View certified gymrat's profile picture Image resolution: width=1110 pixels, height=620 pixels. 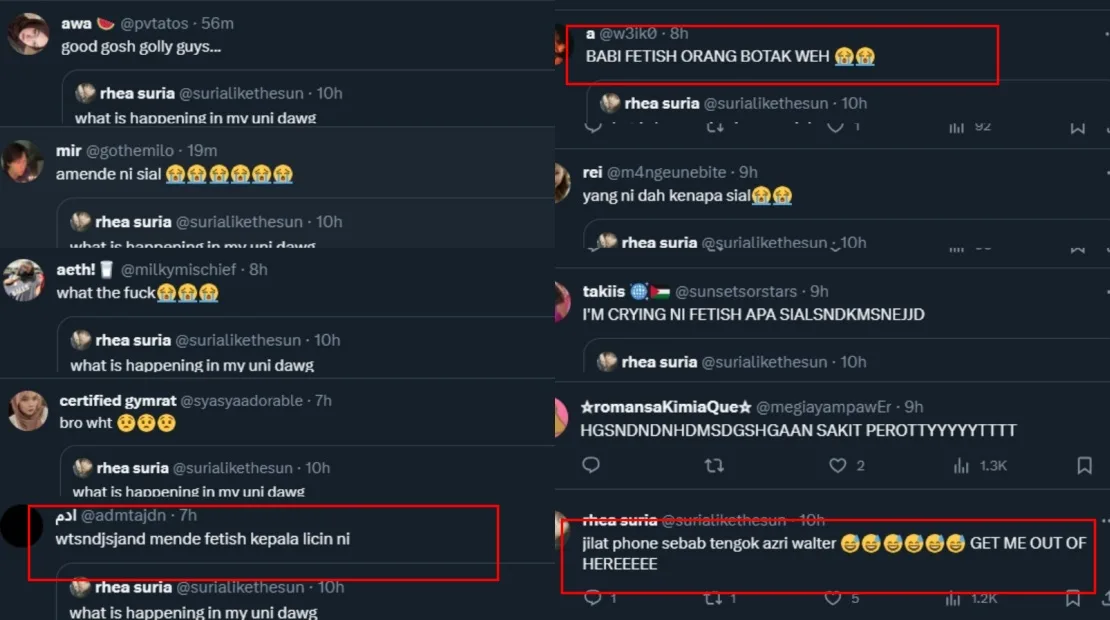point(27,410)
